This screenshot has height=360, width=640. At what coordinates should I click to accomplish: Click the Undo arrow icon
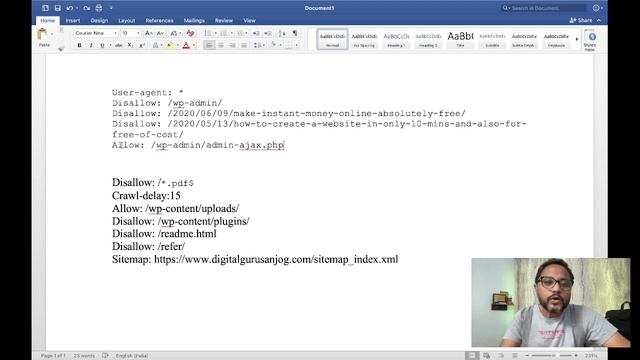(x=70, y=8)
